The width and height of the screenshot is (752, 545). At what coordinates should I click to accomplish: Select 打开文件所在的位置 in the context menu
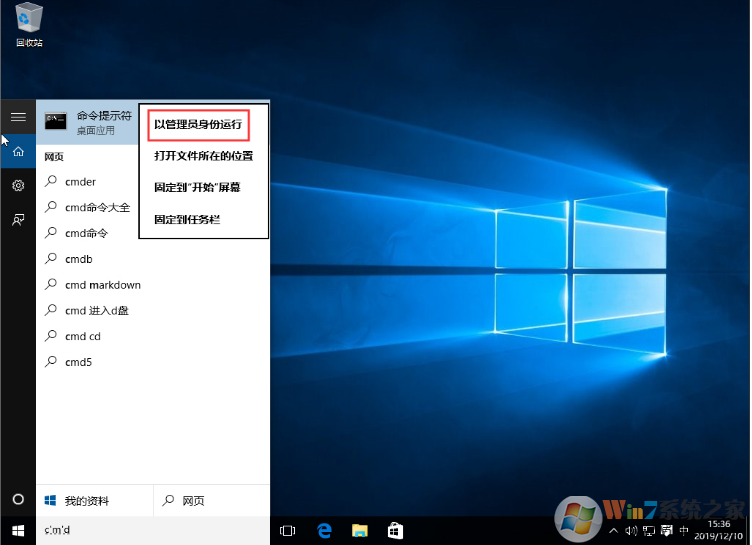click(x=203, y=156)
